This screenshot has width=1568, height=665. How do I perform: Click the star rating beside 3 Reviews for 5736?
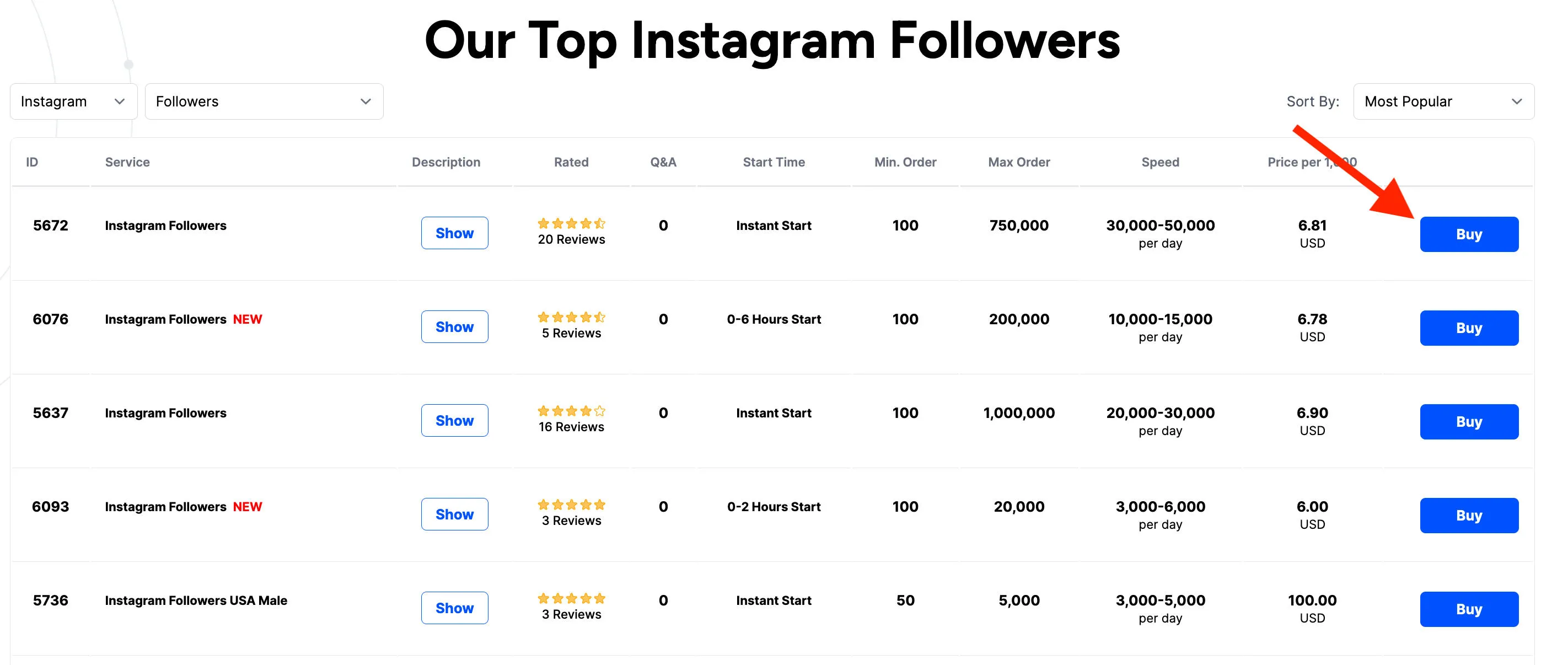571,598
